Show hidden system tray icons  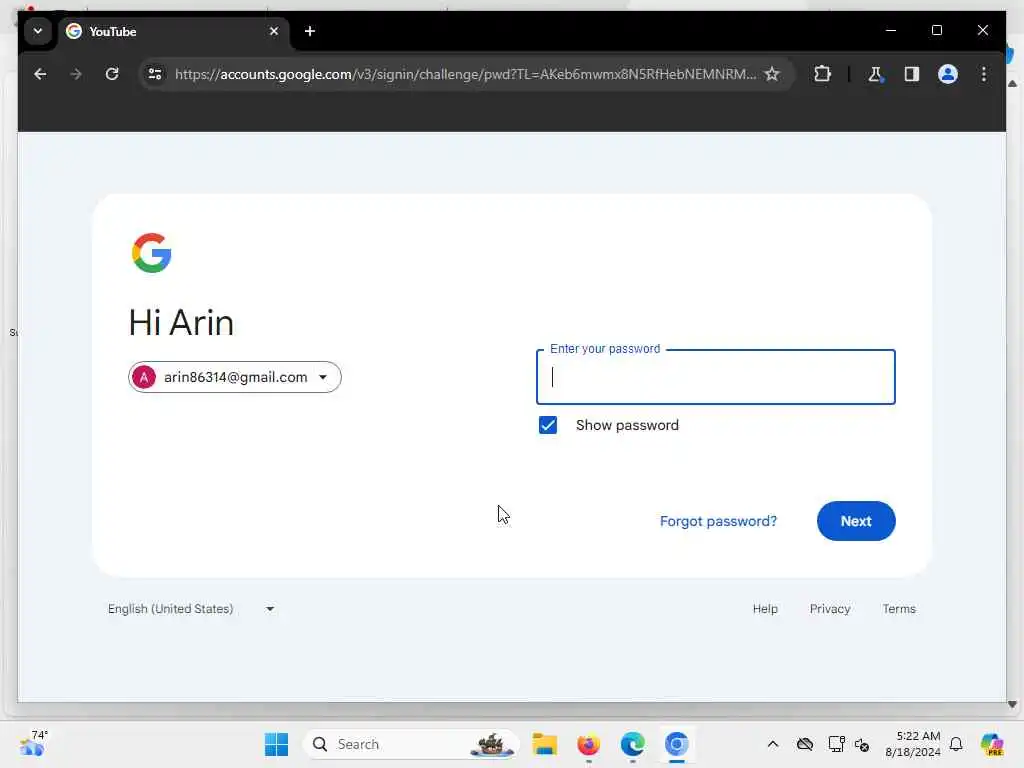click(773, 744)
